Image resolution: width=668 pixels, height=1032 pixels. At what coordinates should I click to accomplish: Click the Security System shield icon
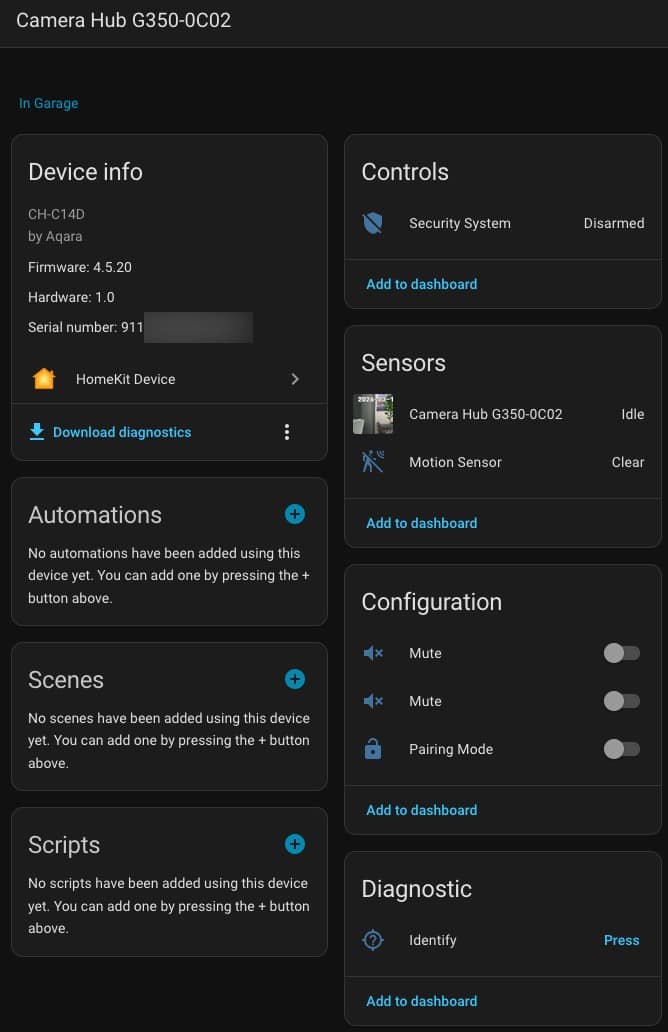[x=373, y=223]
